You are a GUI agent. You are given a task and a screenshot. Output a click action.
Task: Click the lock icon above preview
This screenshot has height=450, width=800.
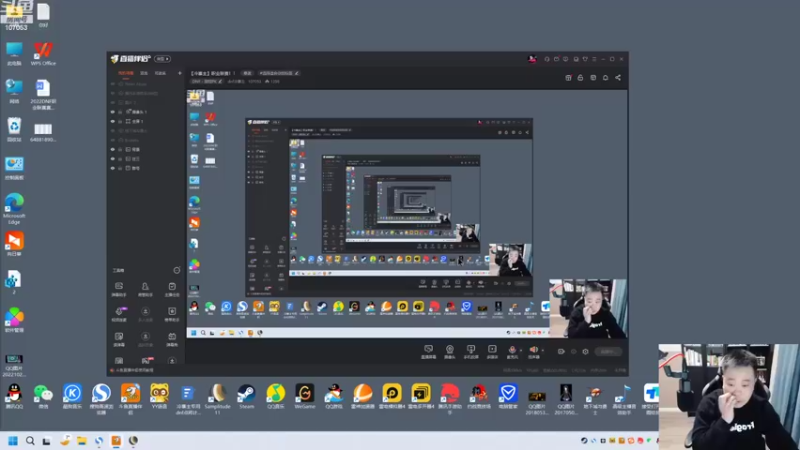(581, 78)
